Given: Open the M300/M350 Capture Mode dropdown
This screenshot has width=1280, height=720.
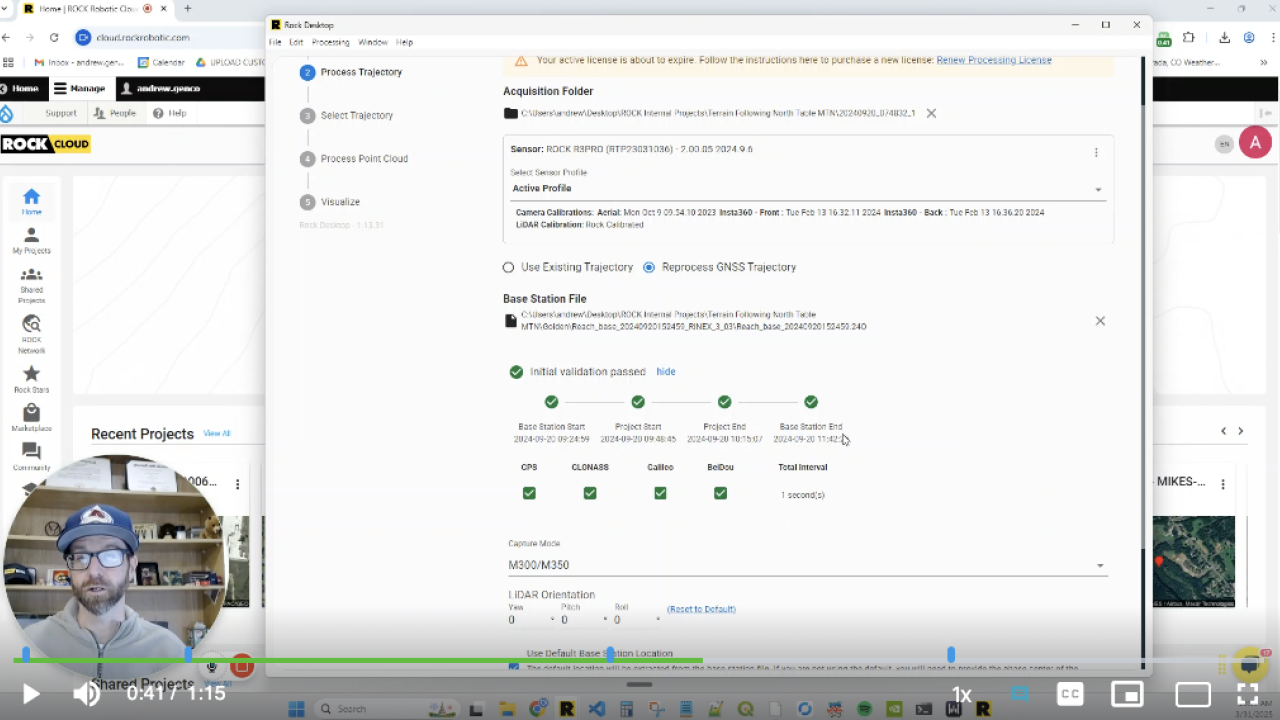Looking at the screenshot, I should pyautogui.click(x=1099, y=565).
